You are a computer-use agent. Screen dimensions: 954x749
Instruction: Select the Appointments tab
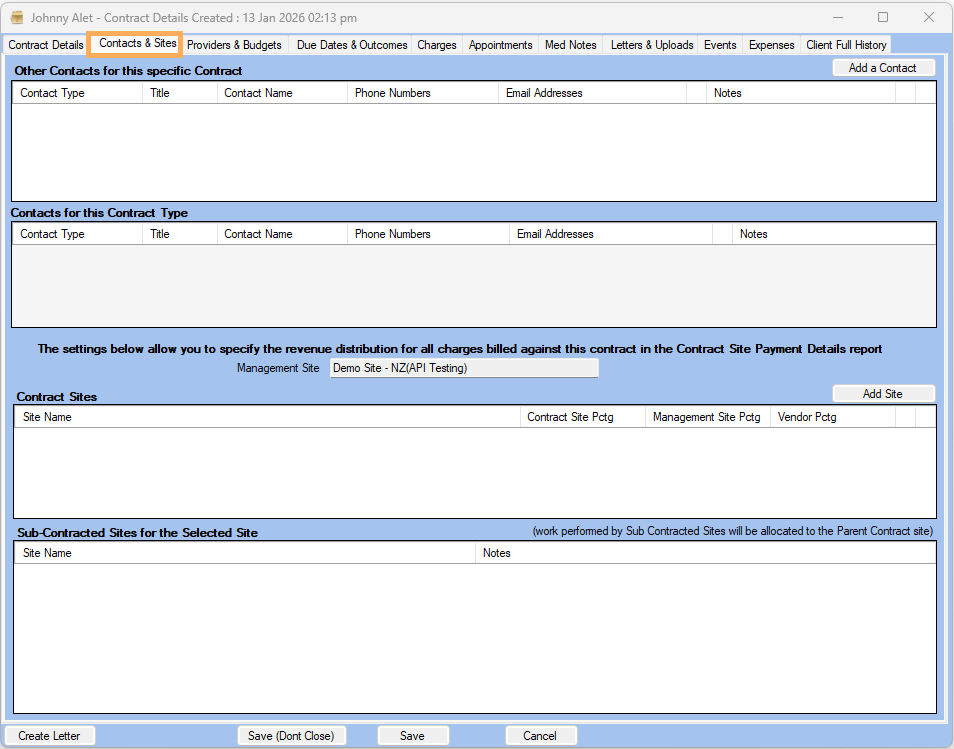click(x=500, y=45)
